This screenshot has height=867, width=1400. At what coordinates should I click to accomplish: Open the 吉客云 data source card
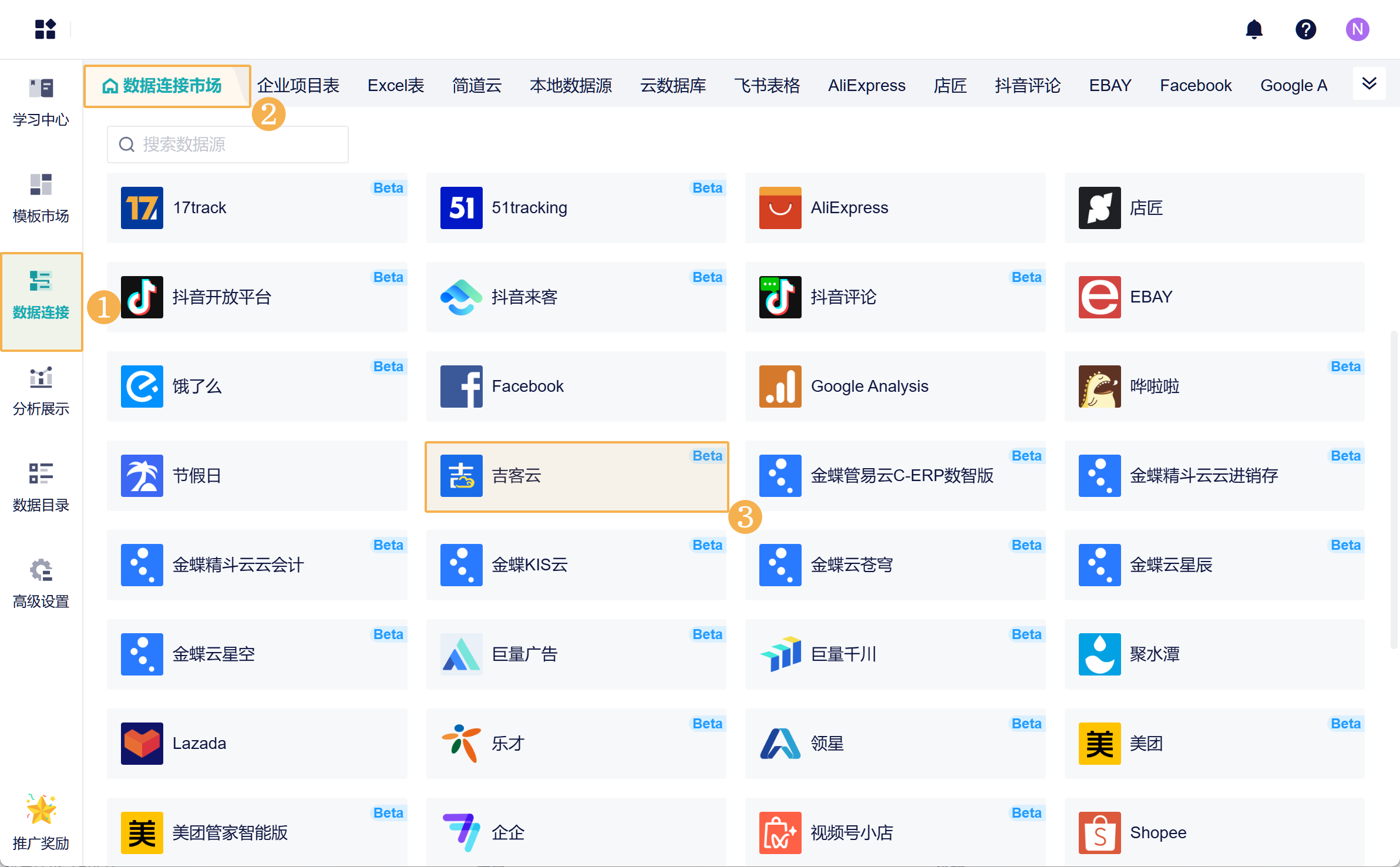point(576,476)
